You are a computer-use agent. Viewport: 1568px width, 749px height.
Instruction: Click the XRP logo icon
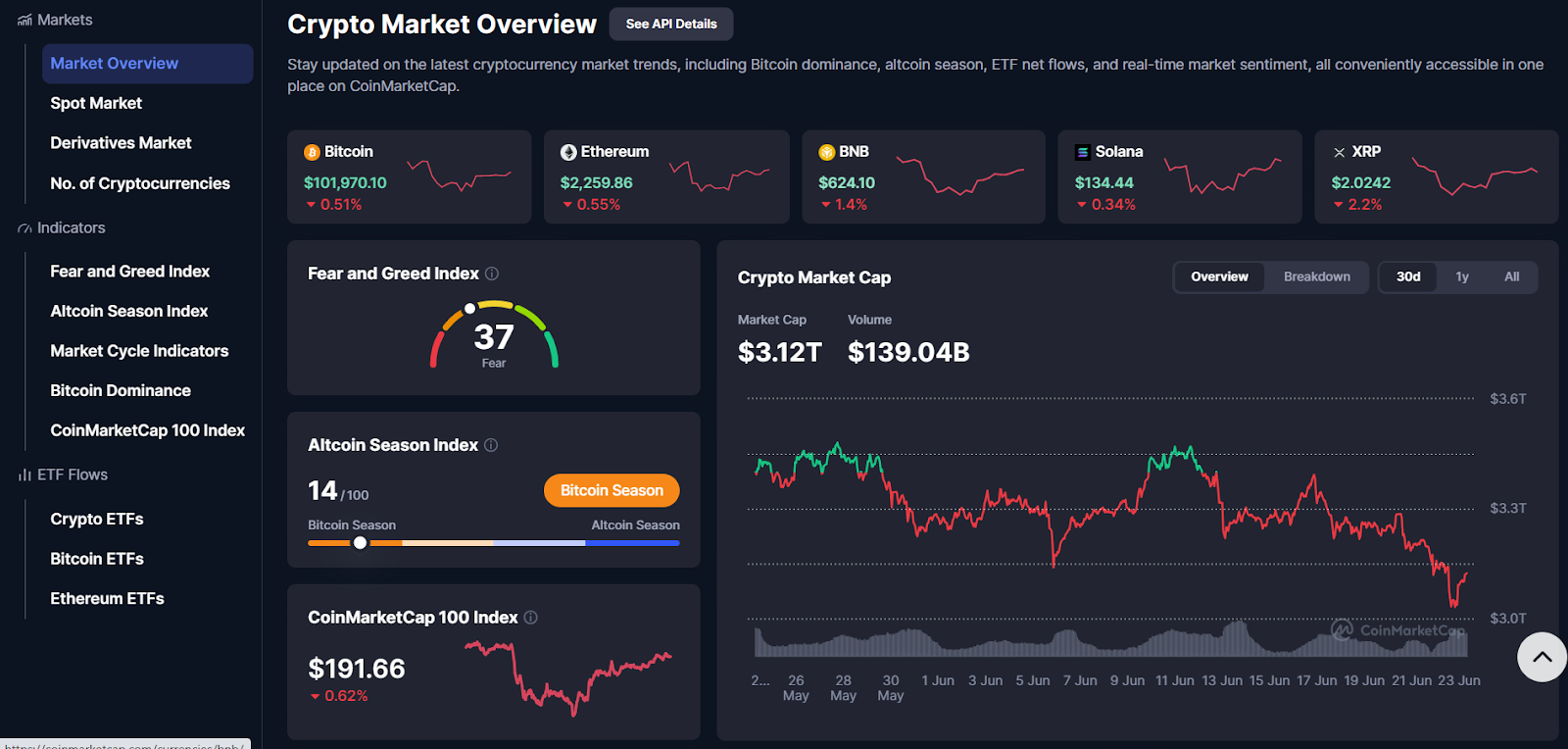[1340, 152]
